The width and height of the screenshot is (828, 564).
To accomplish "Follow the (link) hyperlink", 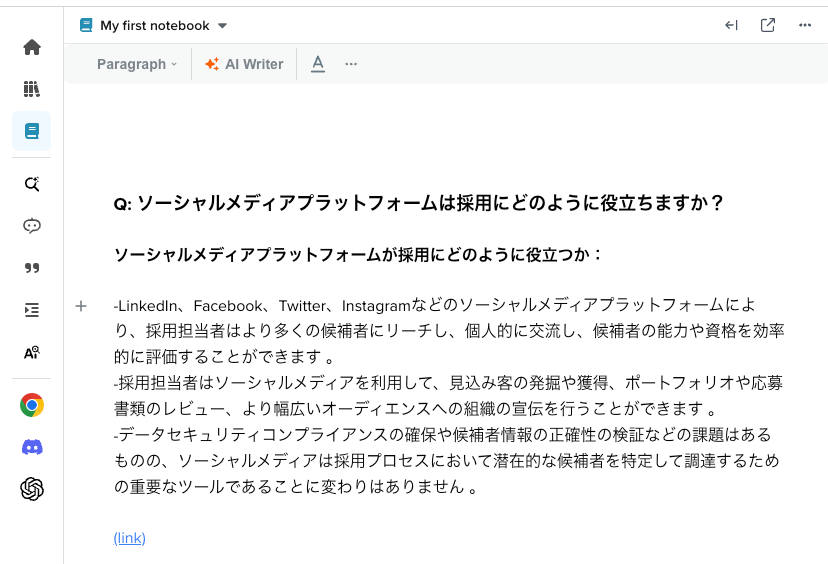I will (x=130, y=538).
